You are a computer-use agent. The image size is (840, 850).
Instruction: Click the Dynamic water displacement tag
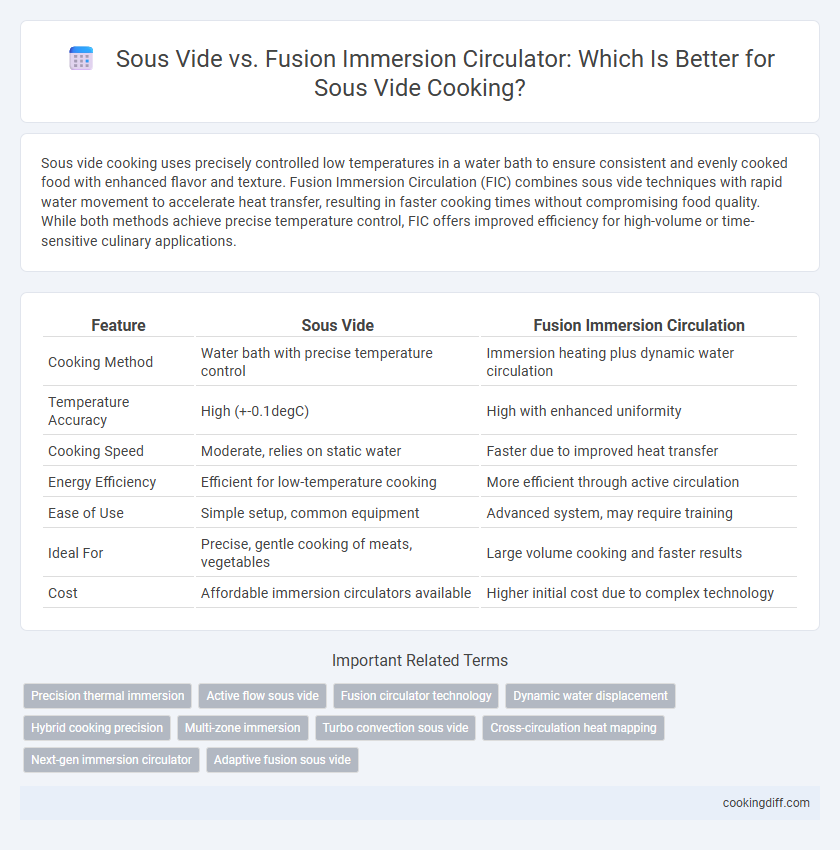click(x=590, y=696)
